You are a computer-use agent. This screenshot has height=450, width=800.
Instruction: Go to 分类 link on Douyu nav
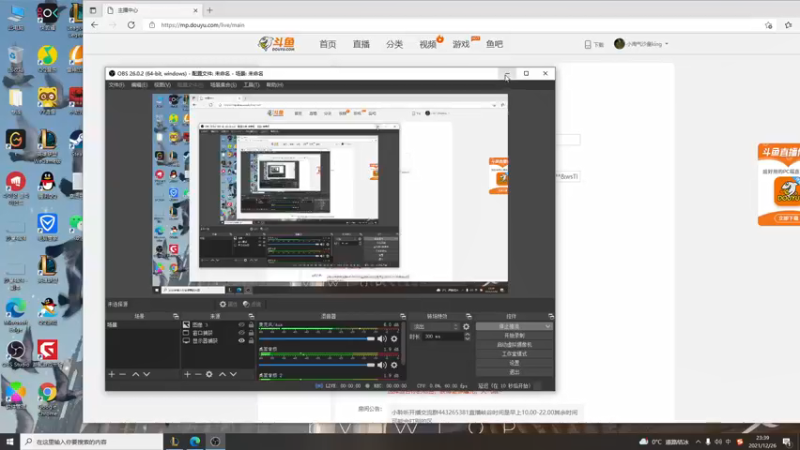(x=394, y=44)
